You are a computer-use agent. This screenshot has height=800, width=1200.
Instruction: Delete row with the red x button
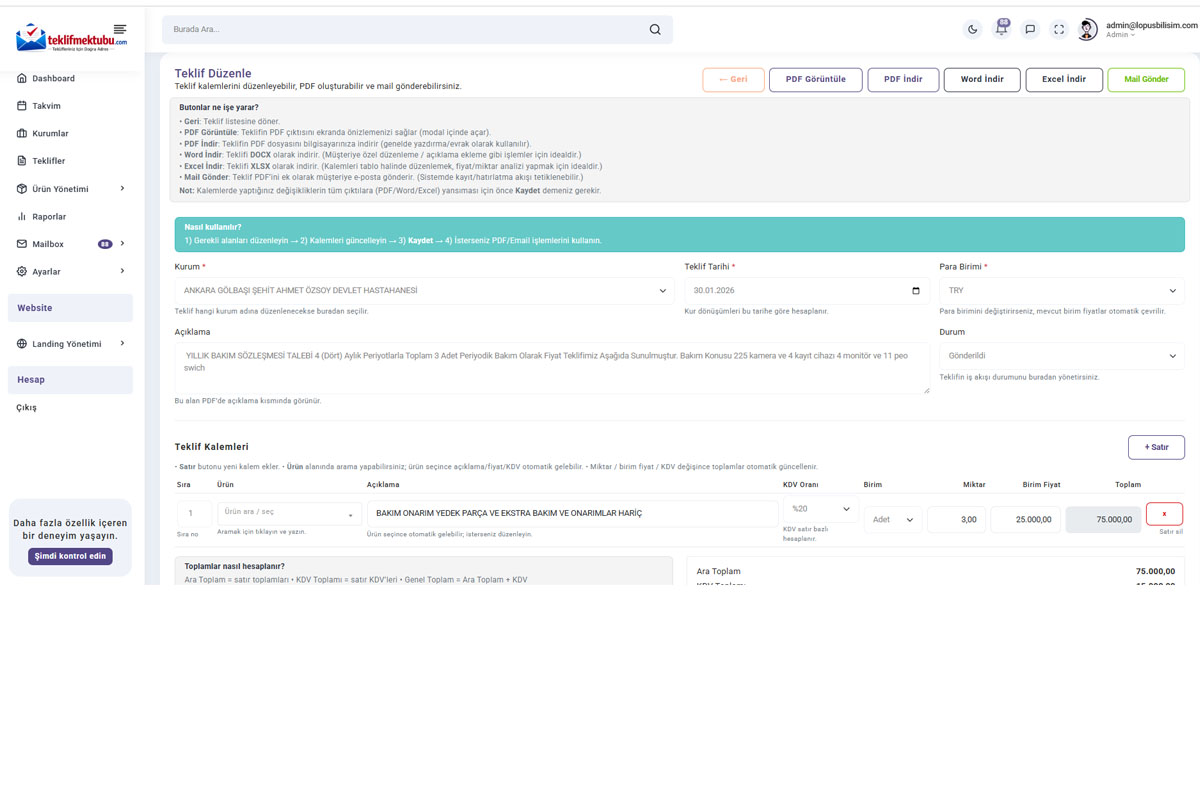tap(1164, 514)
